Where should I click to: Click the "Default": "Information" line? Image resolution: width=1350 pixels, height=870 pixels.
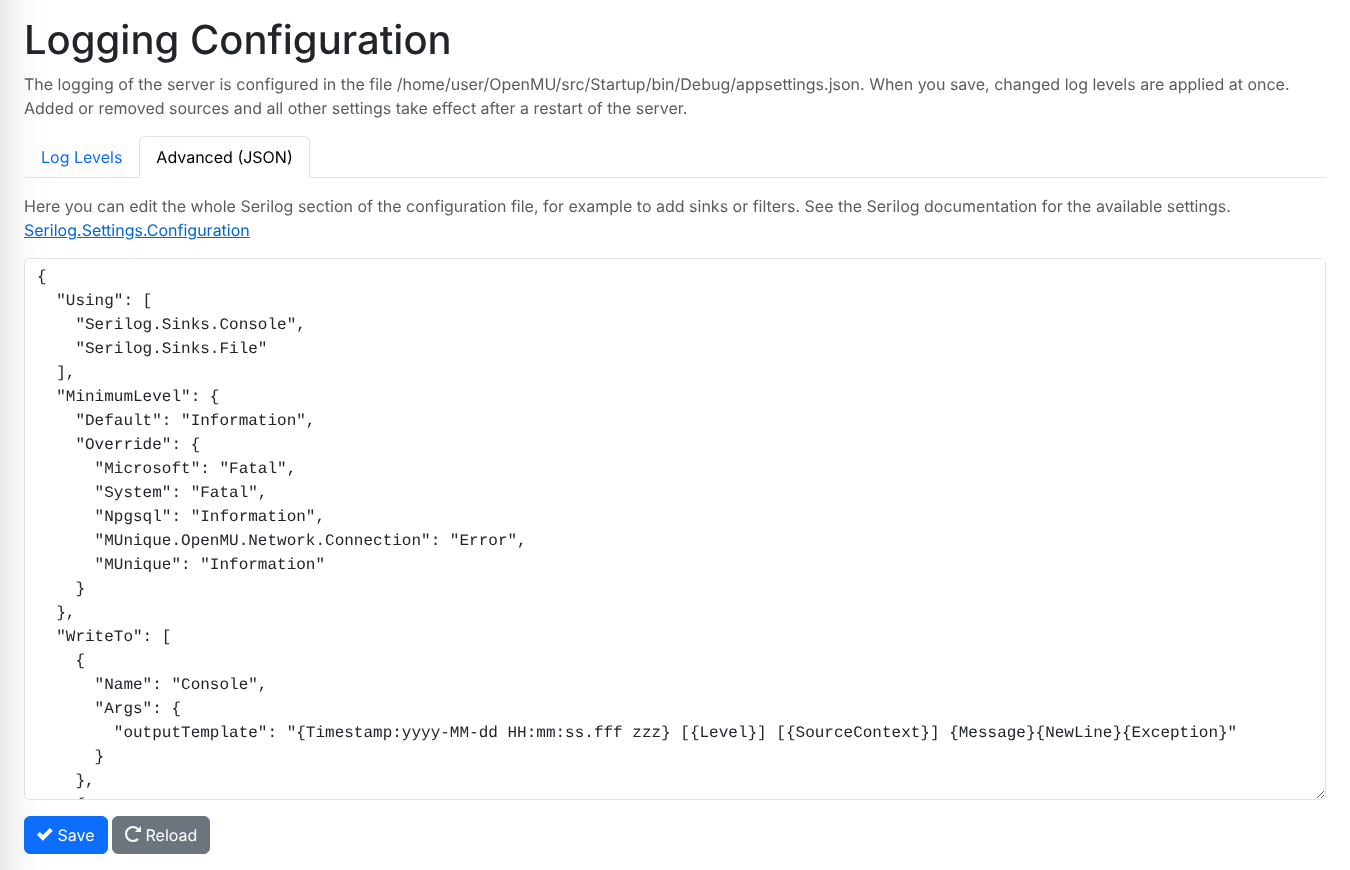click(x=195, y=420)
